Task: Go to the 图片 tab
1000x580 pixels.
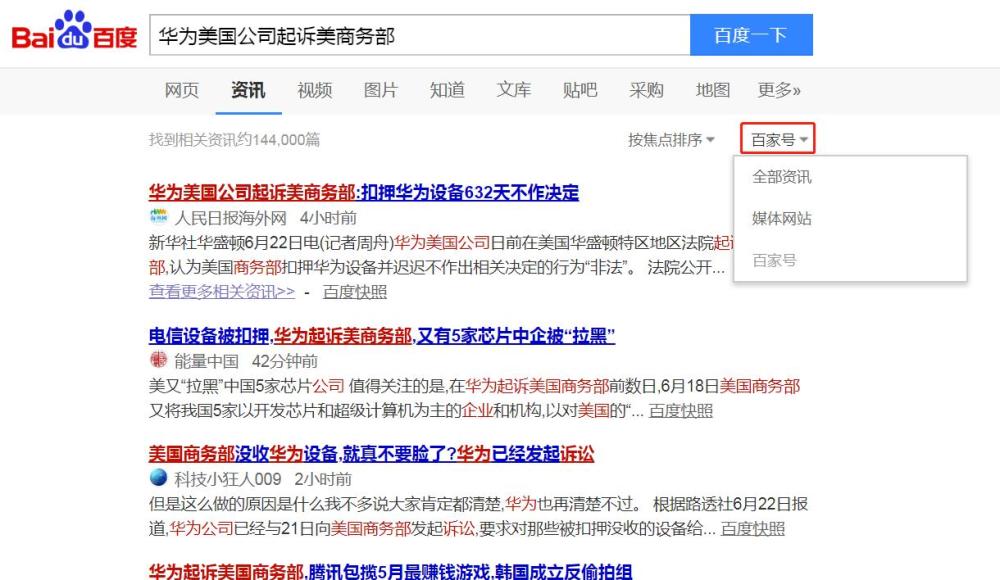Action: [381, 91]
